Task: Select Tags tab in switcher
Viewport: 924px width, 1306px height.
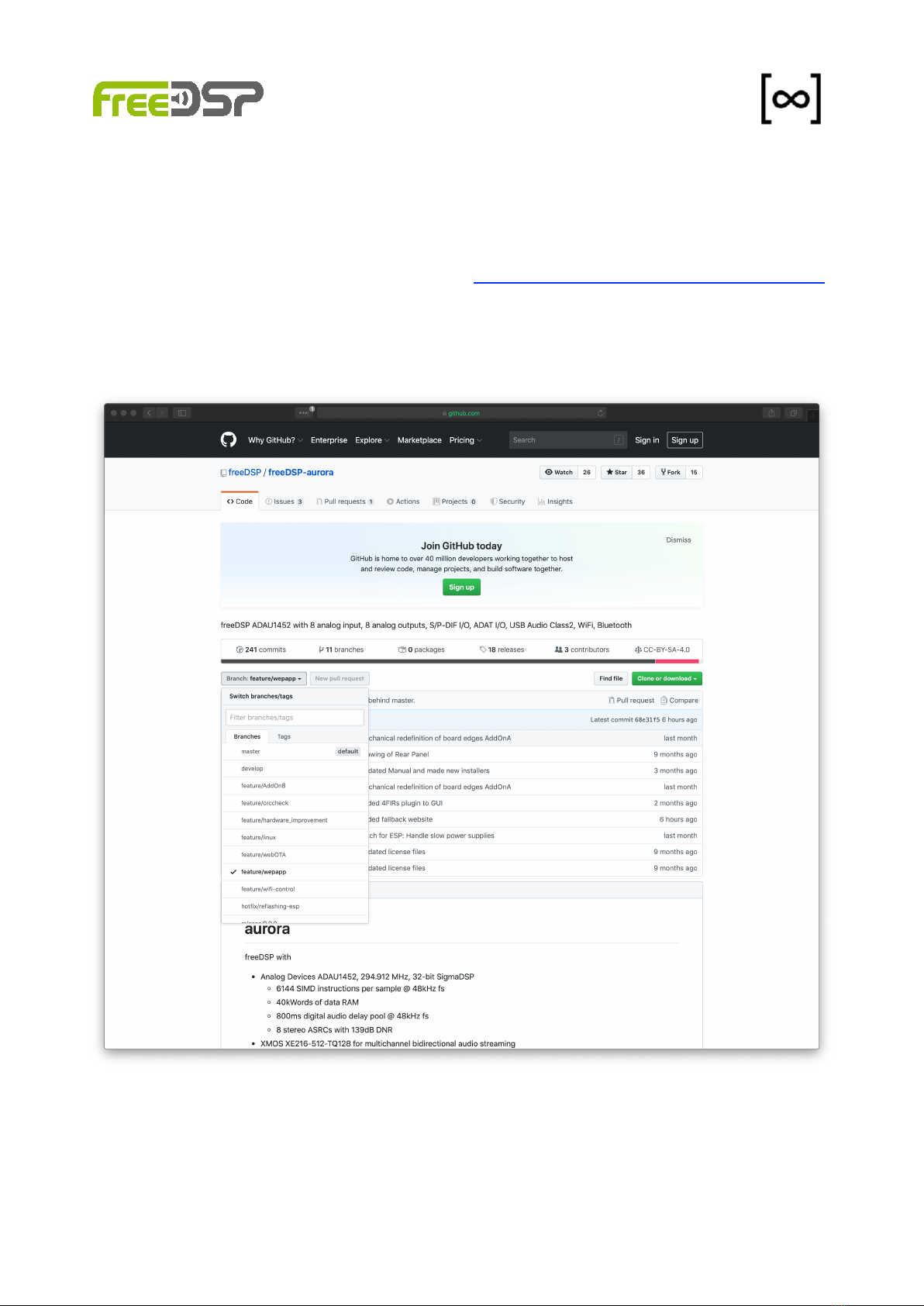Action: [284, 736]
